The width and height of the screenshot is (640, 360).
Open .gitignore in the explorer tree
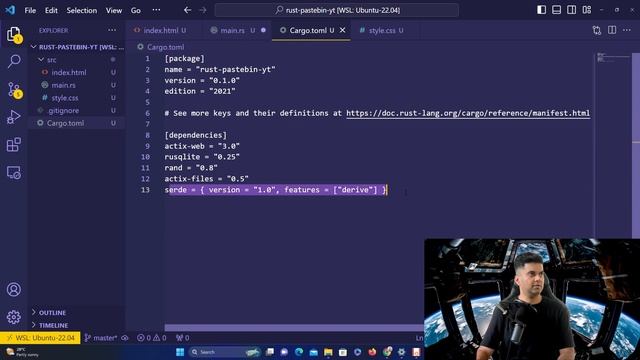coord(77,110)
